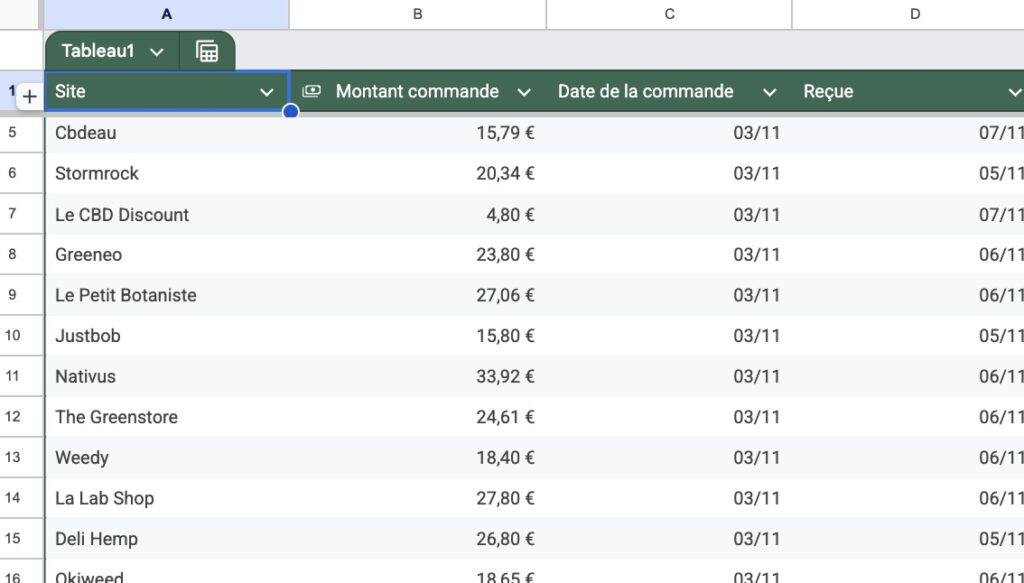Select column B header

417,14
